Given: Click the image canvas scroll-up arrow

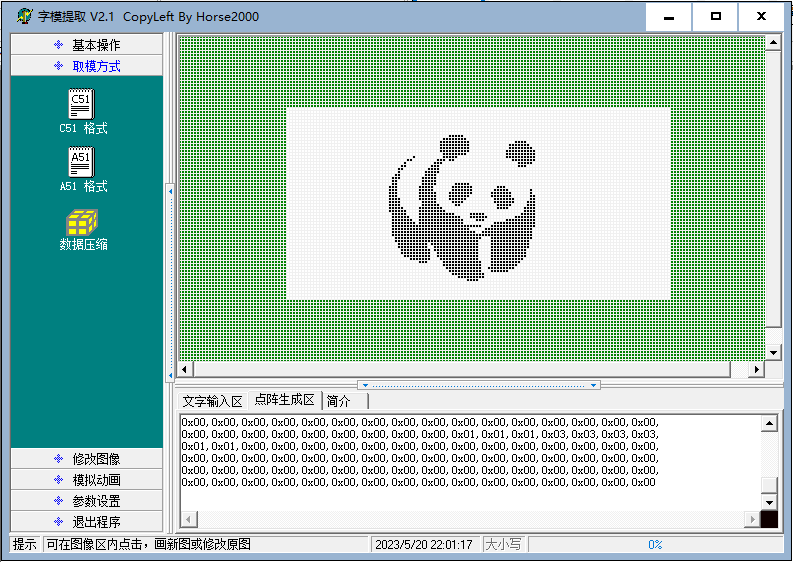Looking at the screenshot, I should click(x=773, y=42).
